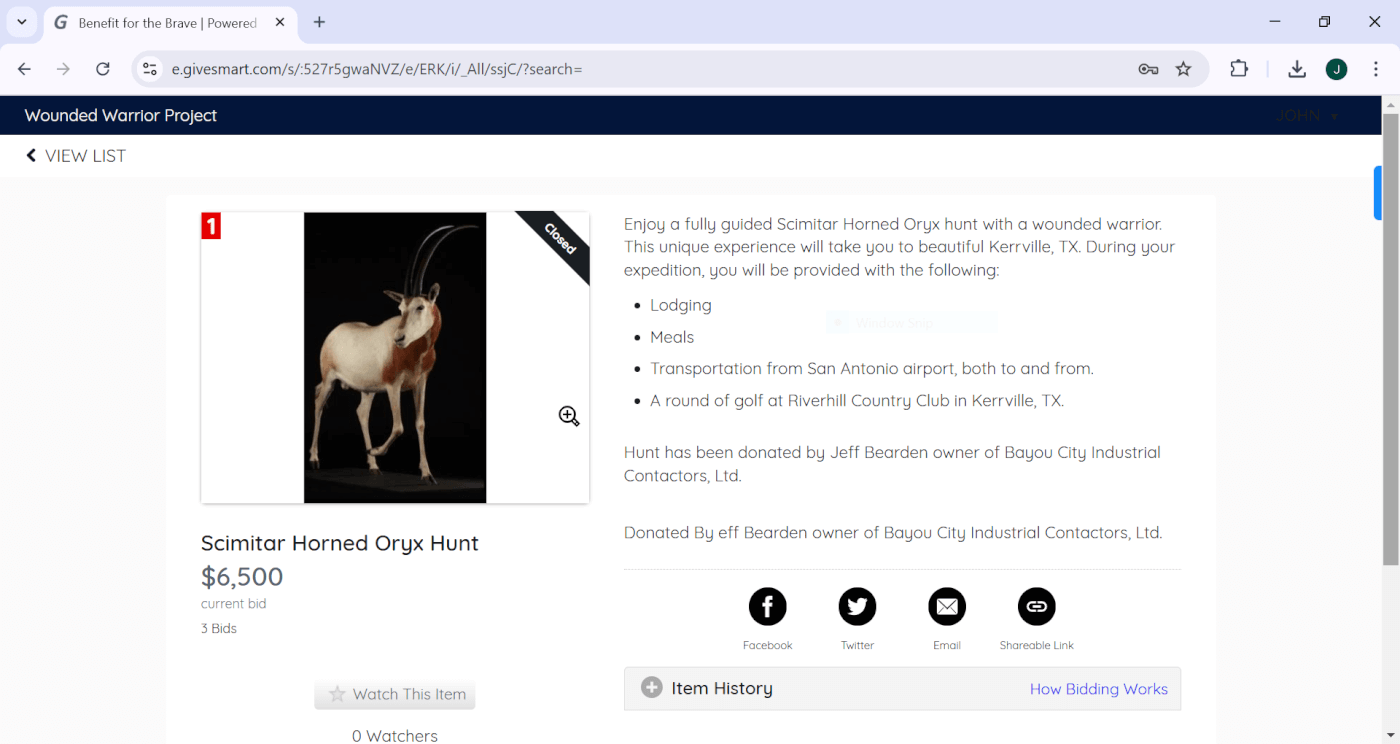
Task: Click the Scimitar Horned Oryx photo
Action: [394, 357]
